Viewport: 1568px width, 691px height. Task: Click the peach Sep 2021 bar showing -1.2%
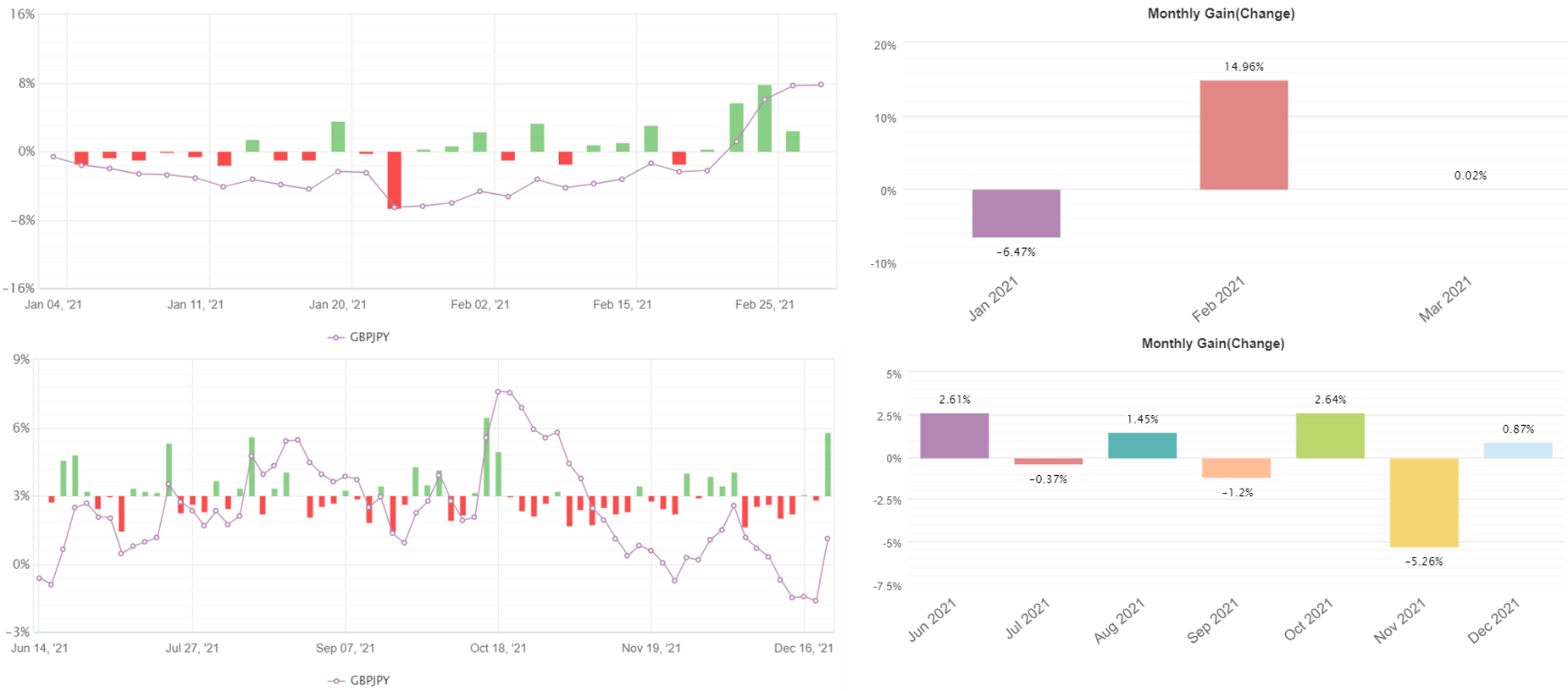tap(1236, 468)
